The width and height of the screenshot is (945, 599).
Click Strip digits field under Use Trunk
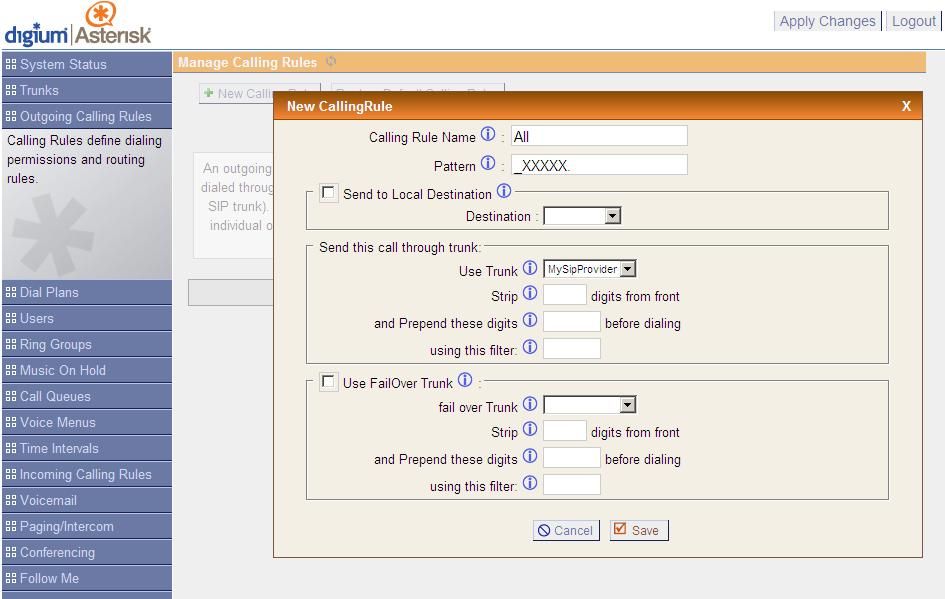coord(565,295)
